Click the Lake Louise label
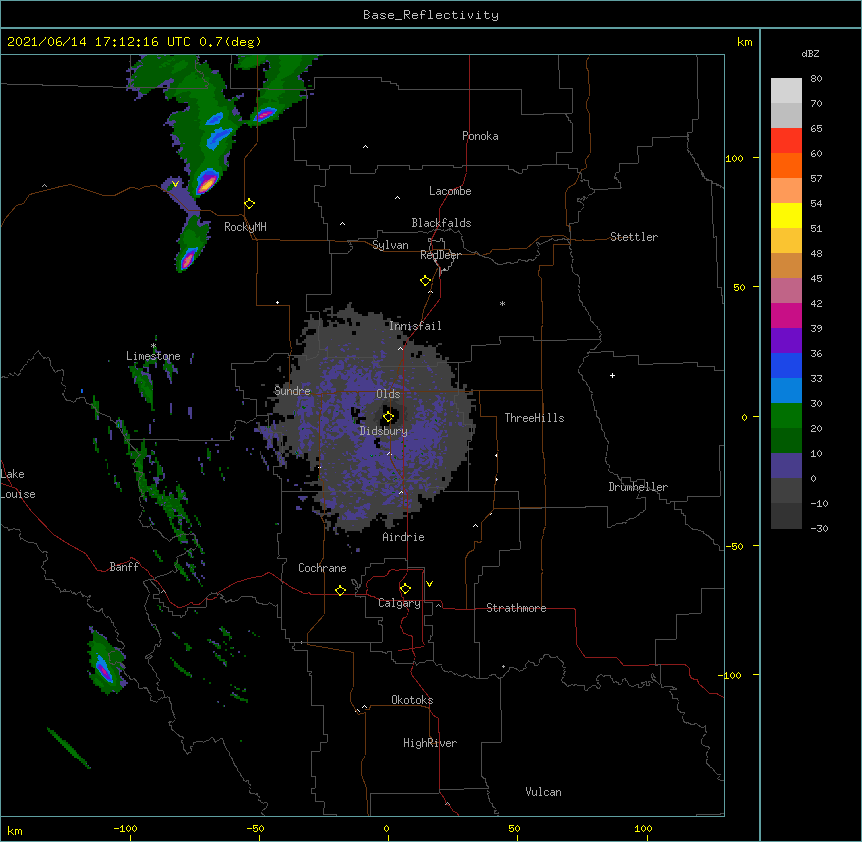The width and height of the screenshot is (862, 842). coord(18,484)
